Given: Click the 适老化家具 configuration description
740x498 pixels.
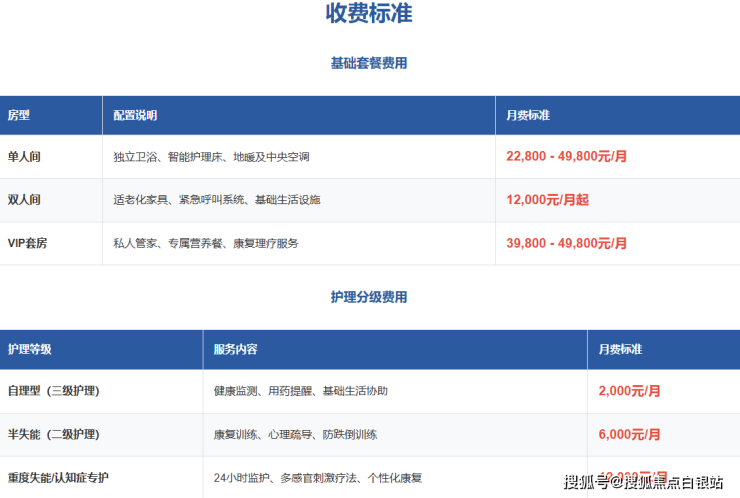Looking at the screenshot, I should tap(216, 200).
